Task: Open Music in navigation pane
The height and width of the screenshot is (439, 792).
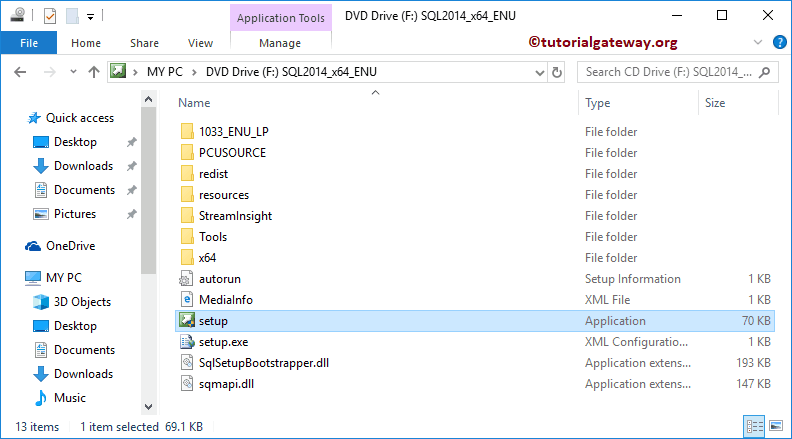Action: coord(70,398)
